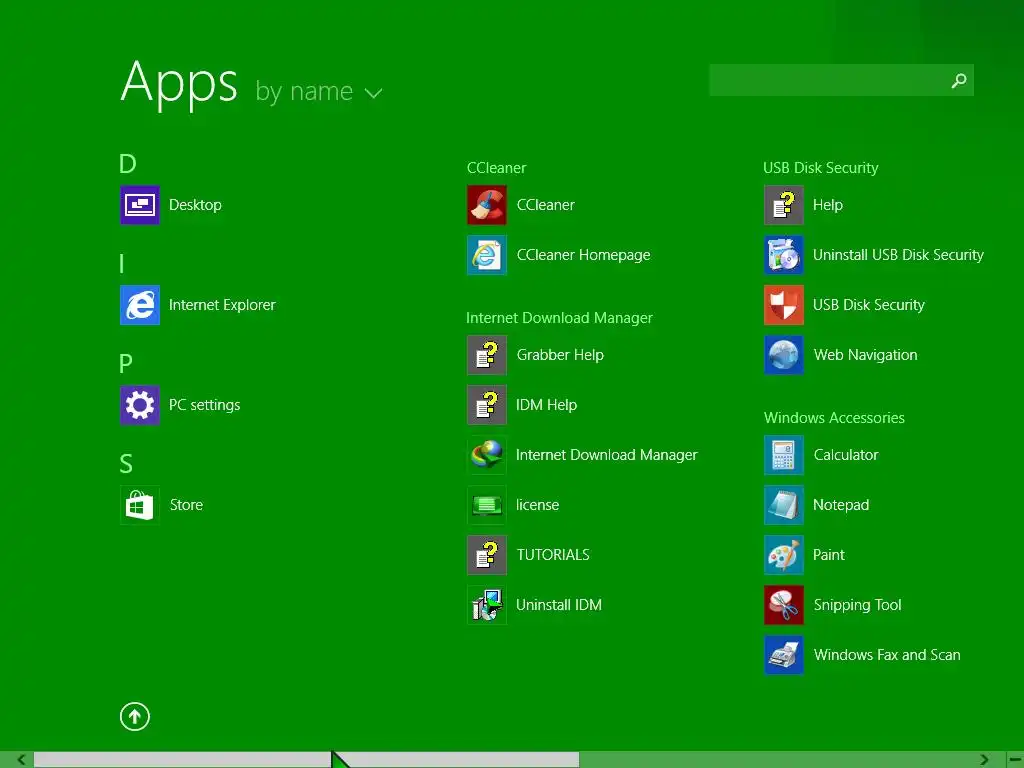Click the scrollbar left arrow
Viewport: 1024px width, 768px height.
pyautogui.click(x=22, y=760)
